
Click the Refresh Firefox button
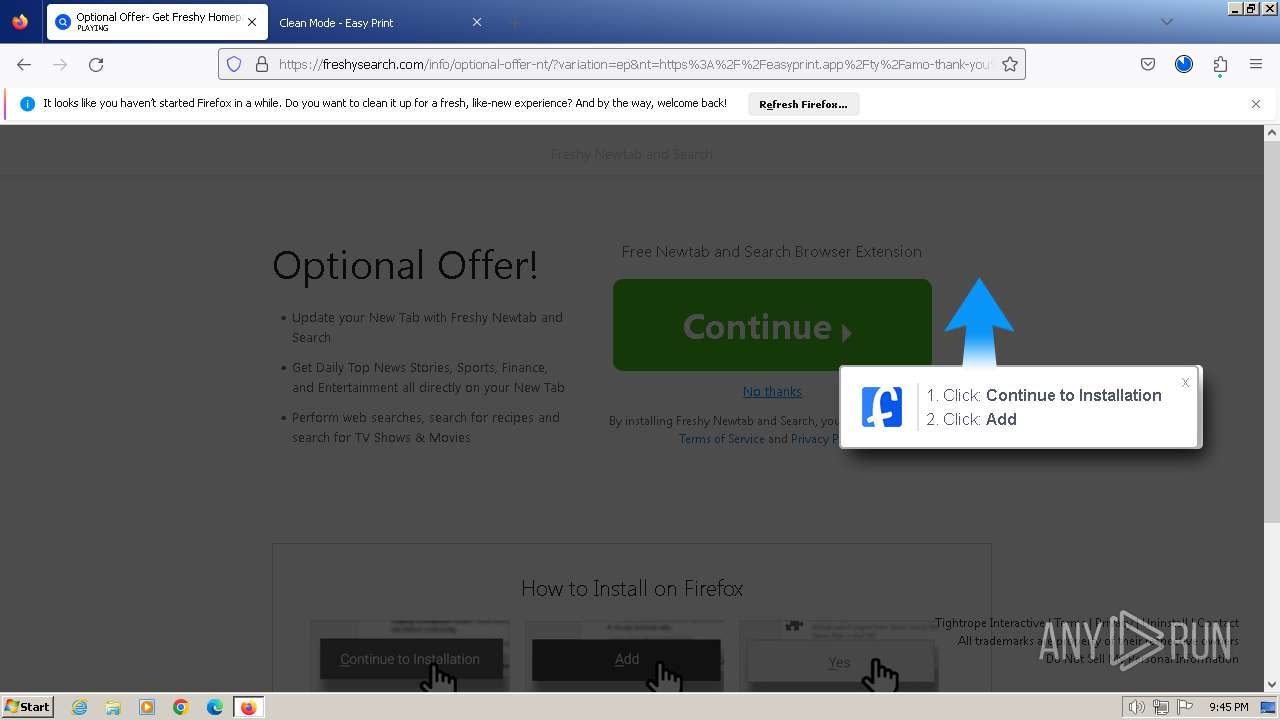click(803, 104)
